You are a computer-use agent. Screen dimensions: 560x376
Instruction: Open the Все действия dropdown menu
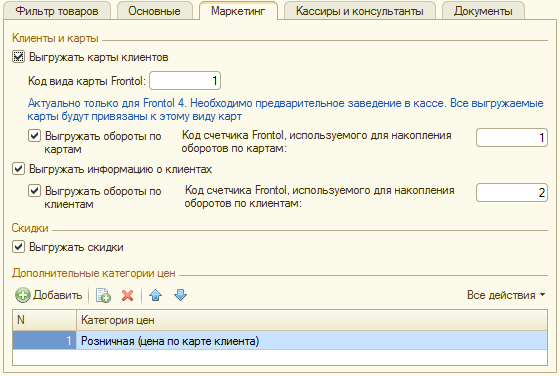point(506,295)
